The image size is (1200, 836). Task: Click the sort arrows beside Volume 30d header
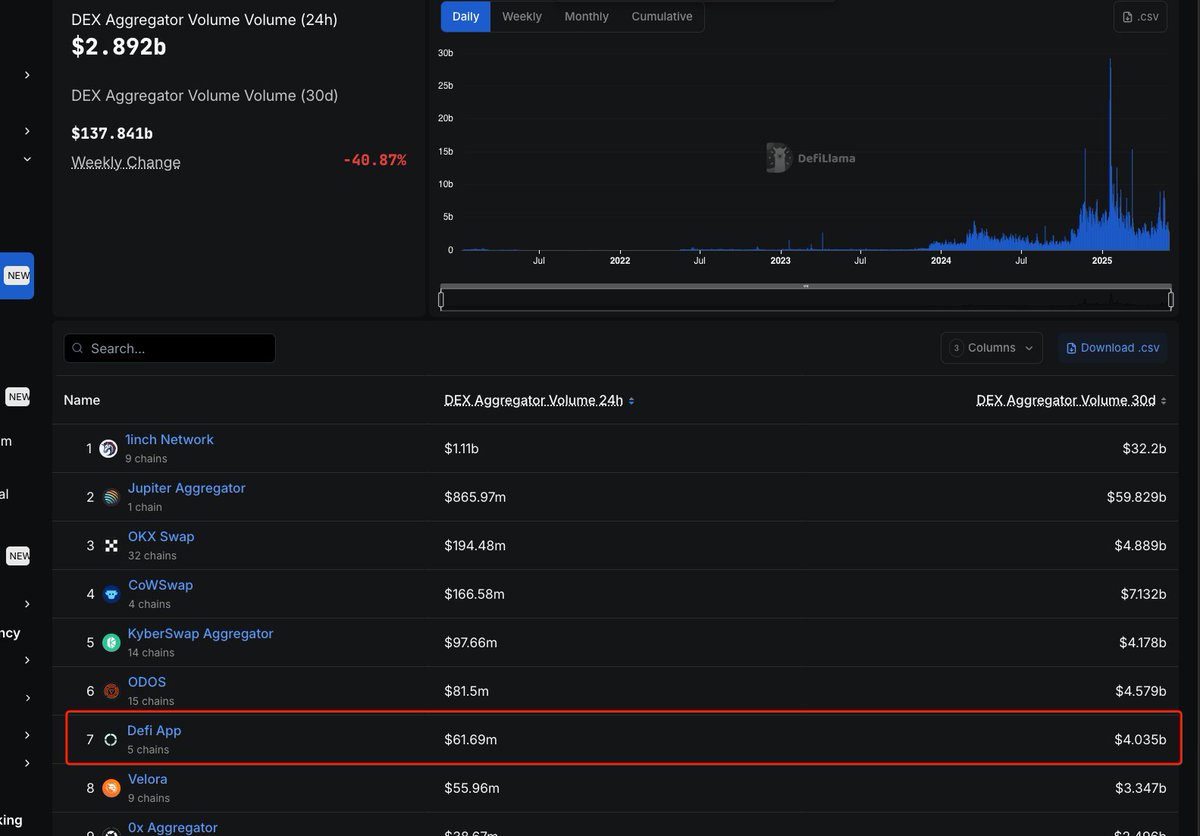[1163, 401]
